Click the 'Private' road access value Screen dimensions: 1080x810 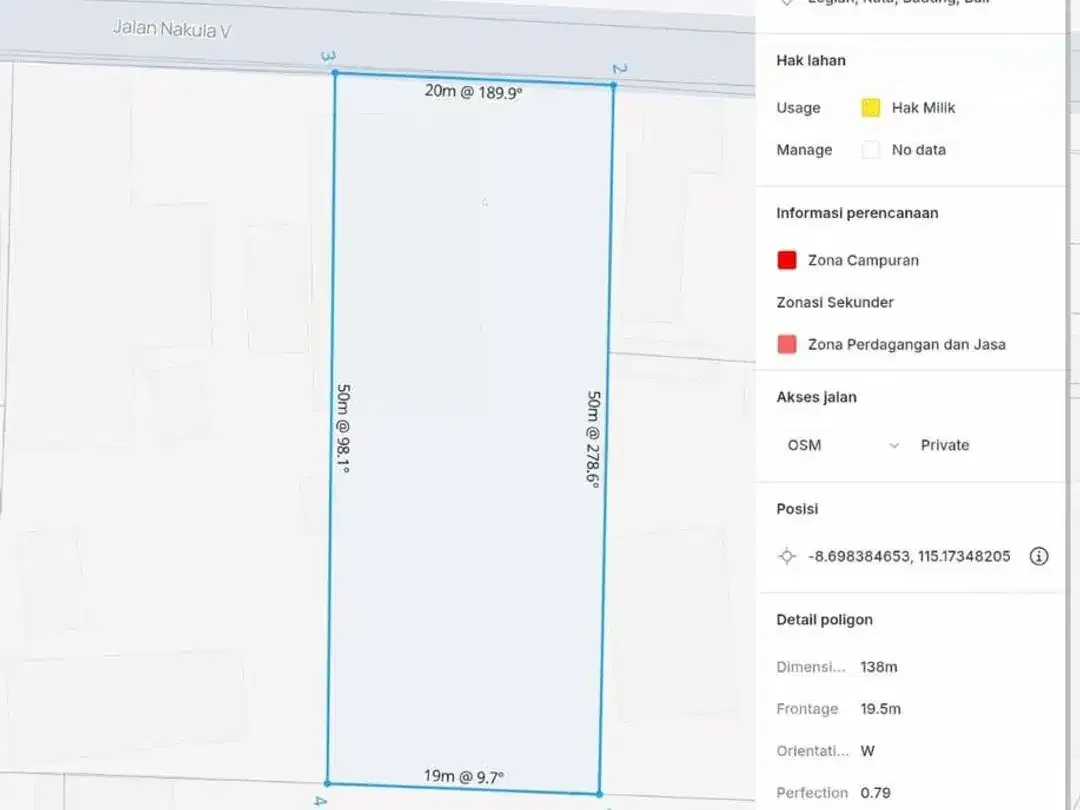(x=944, y=445)
